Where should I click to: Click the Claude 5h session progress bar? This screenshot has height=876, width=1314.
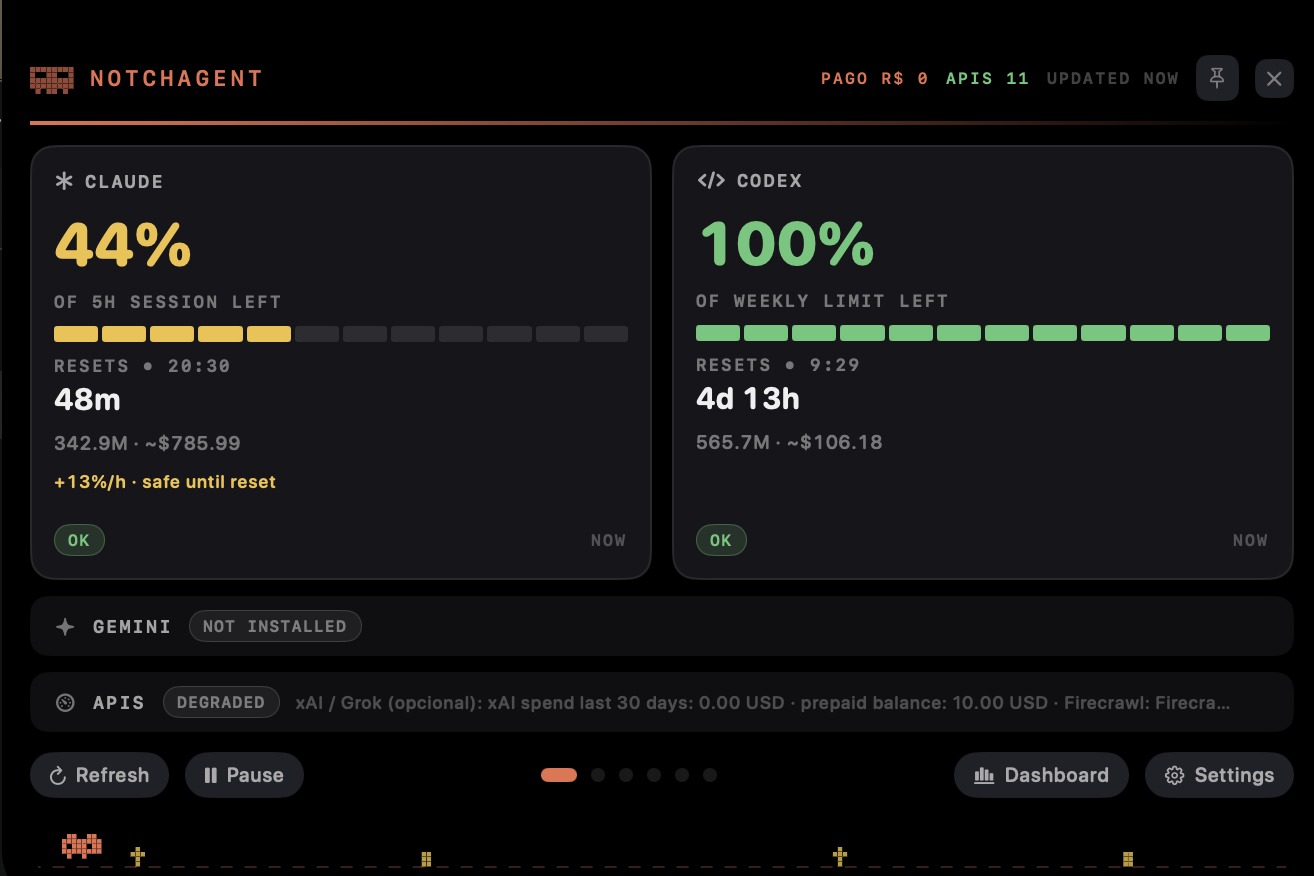tap(341, 334)
